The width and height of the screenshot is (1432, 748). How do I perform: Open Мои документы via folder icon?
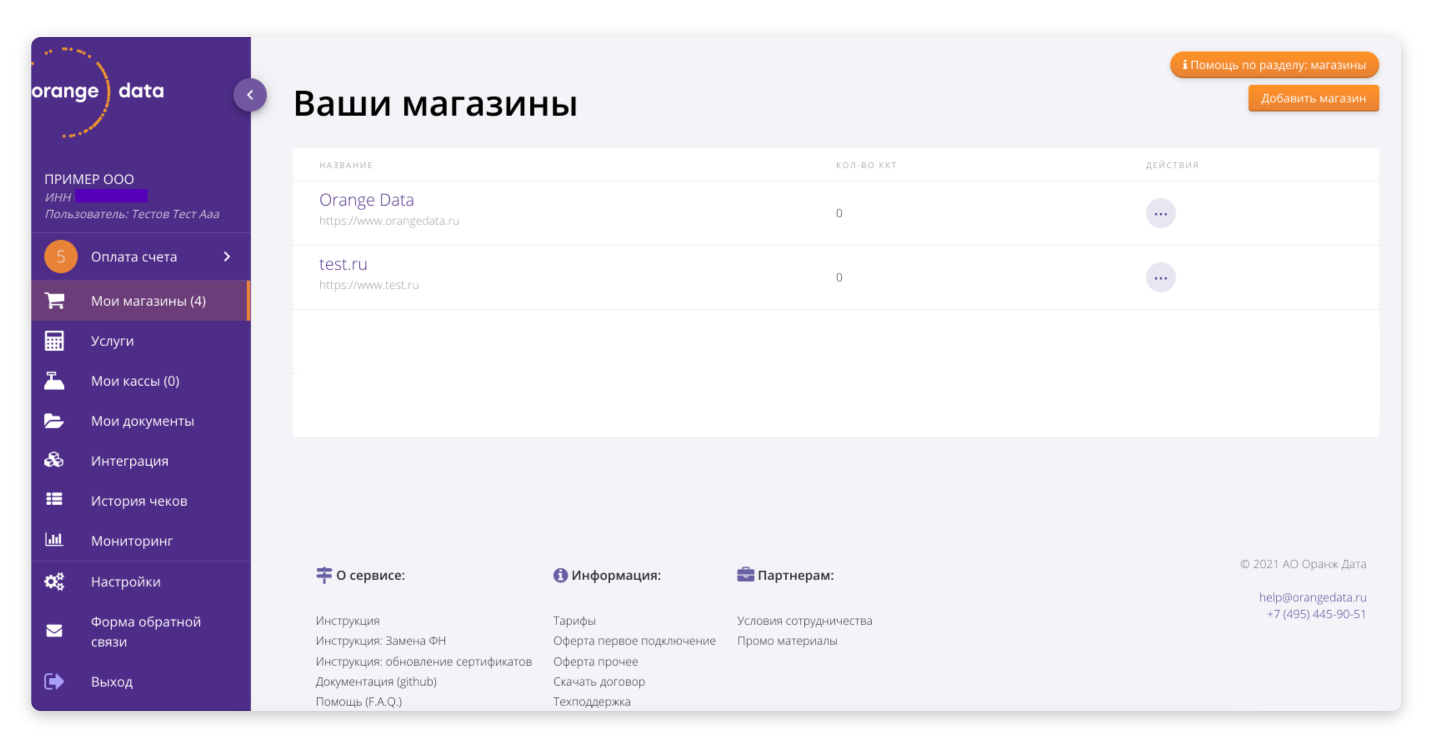pyautogui.click(x=54, y=420)
